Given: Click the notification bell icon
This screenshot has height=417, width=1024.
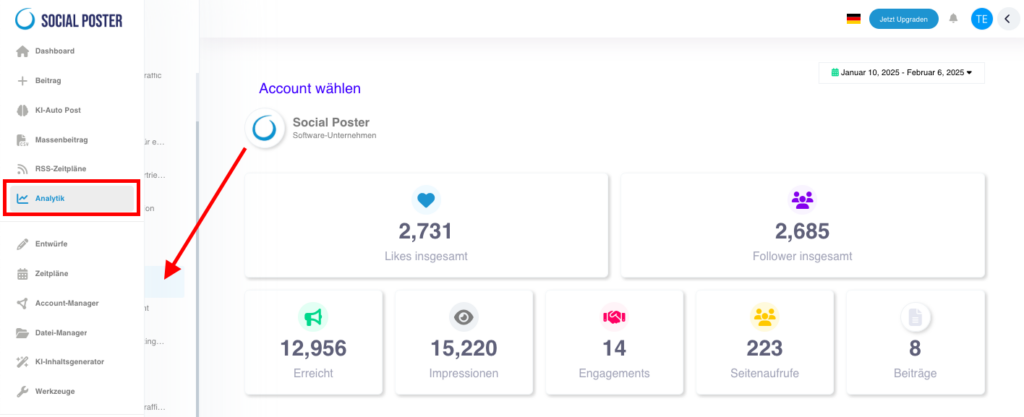Looking at the screenshot, I should tap(953, 18).
